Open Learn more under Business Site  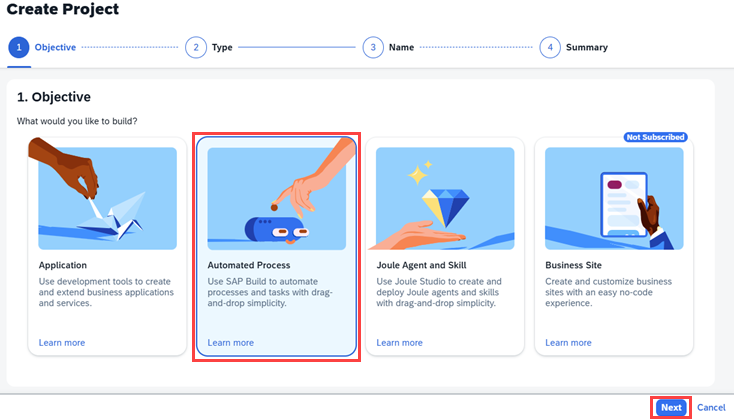coord(568,343)
